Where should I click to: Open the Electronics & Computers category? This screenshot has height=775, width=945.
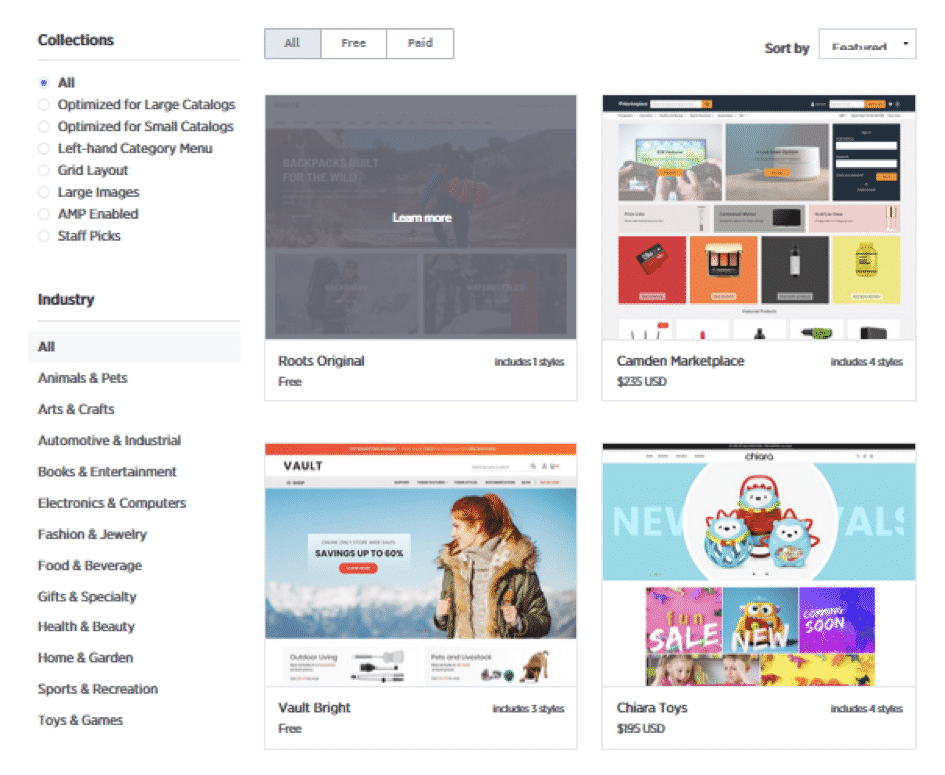coord(110,503)
